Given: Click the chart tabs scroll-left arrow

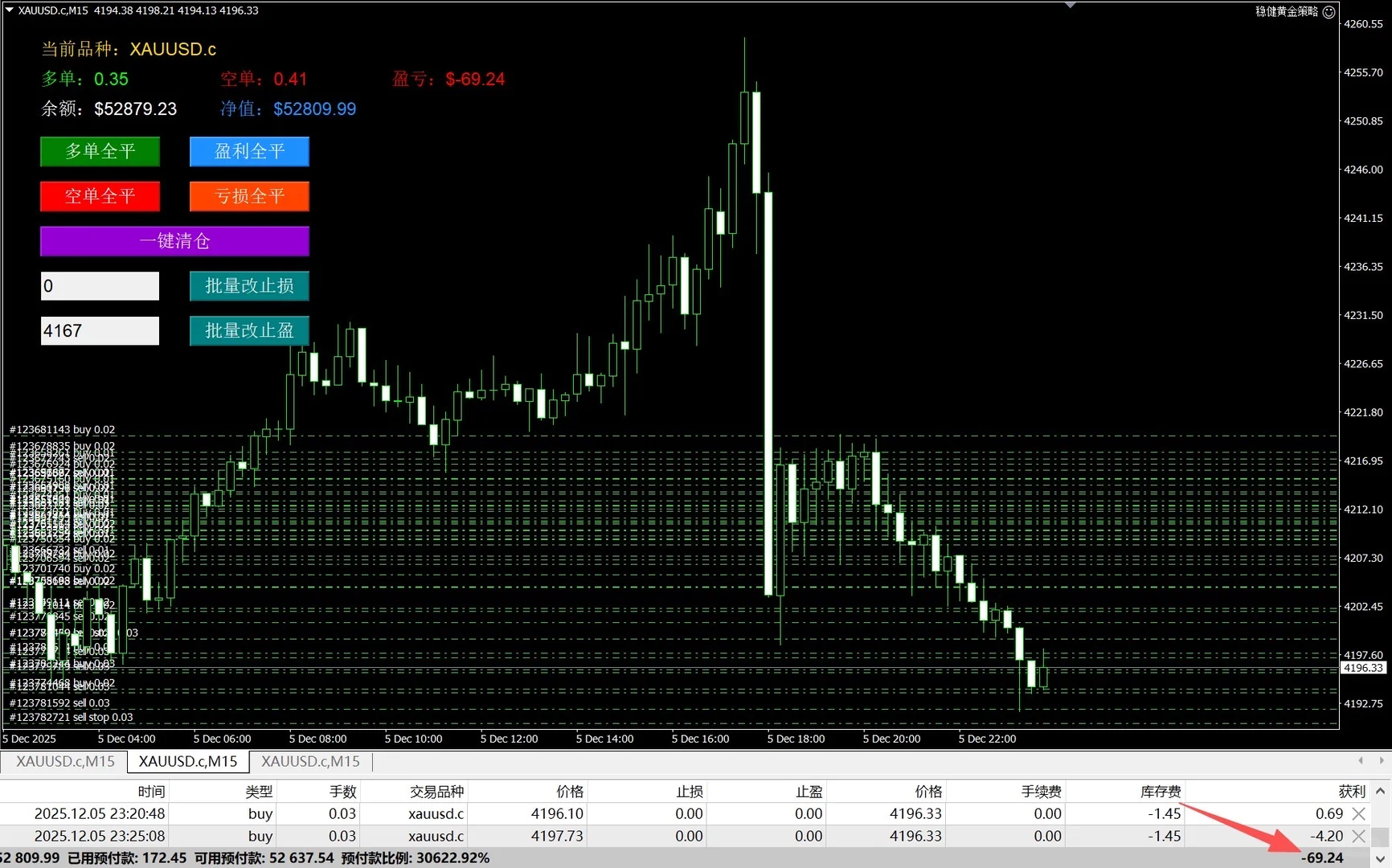Looking at the screenshot, I should pos(1361,760).
